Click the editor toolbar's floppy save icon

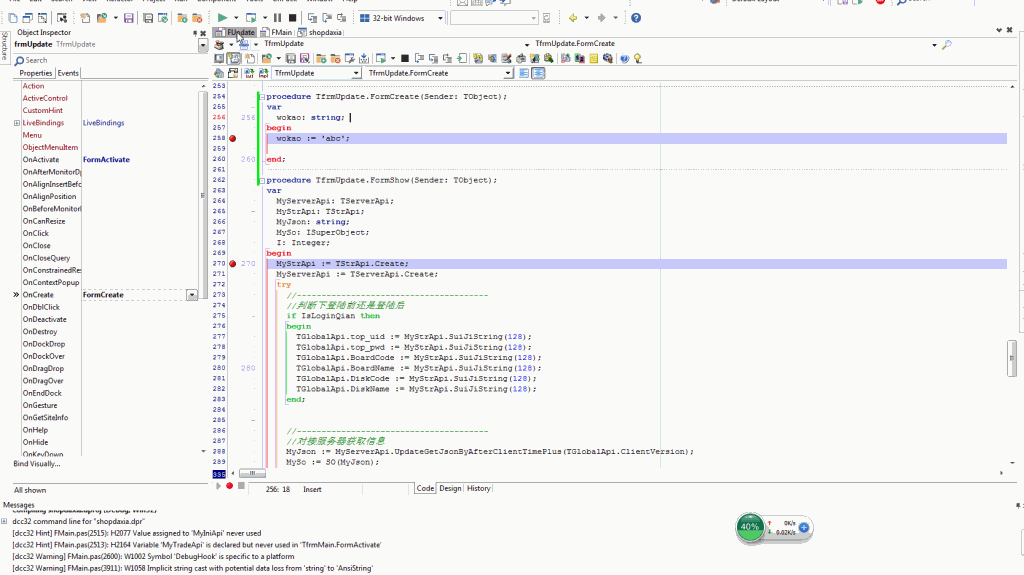click(x=291, y=59)
